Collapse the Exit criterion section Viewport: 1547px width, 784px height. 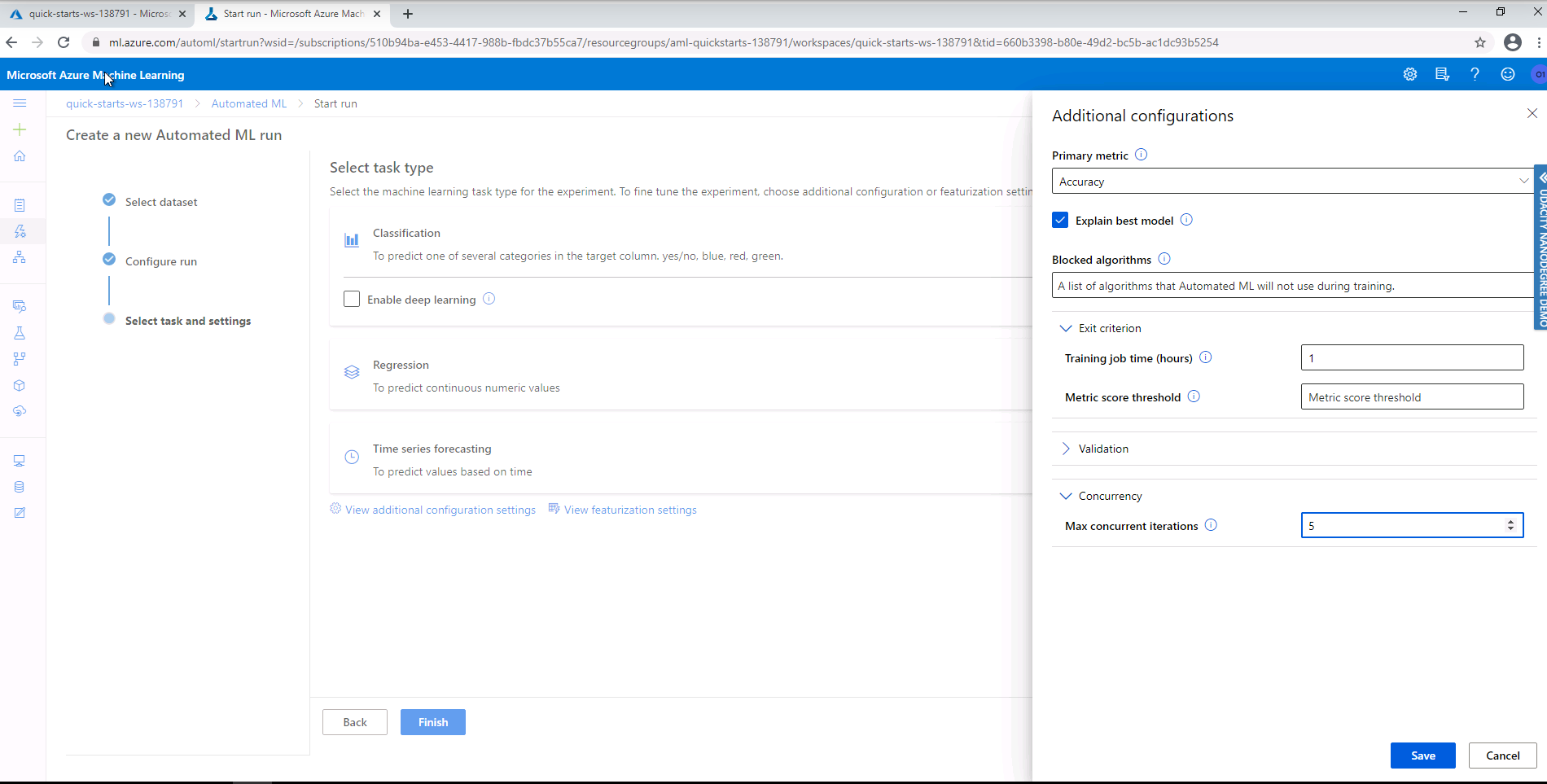(1066, 328)
